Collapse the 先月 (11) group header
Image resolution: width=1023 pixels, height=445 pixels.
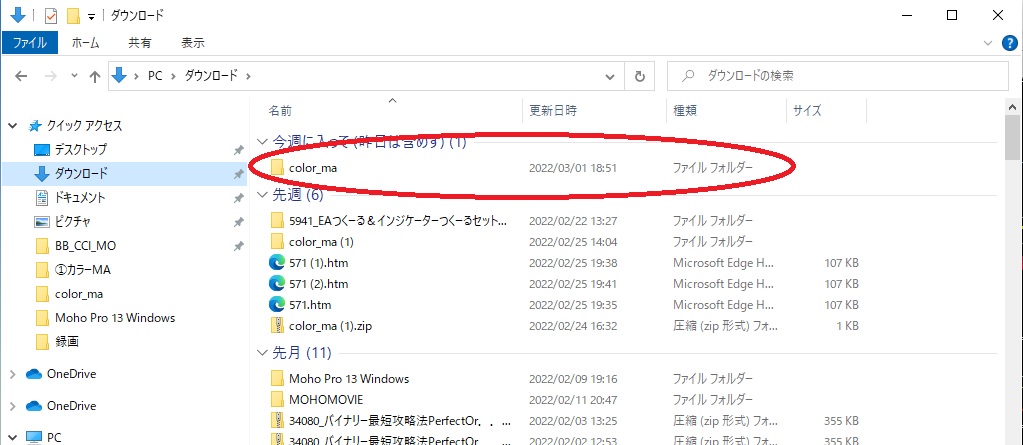coord(263,353)
